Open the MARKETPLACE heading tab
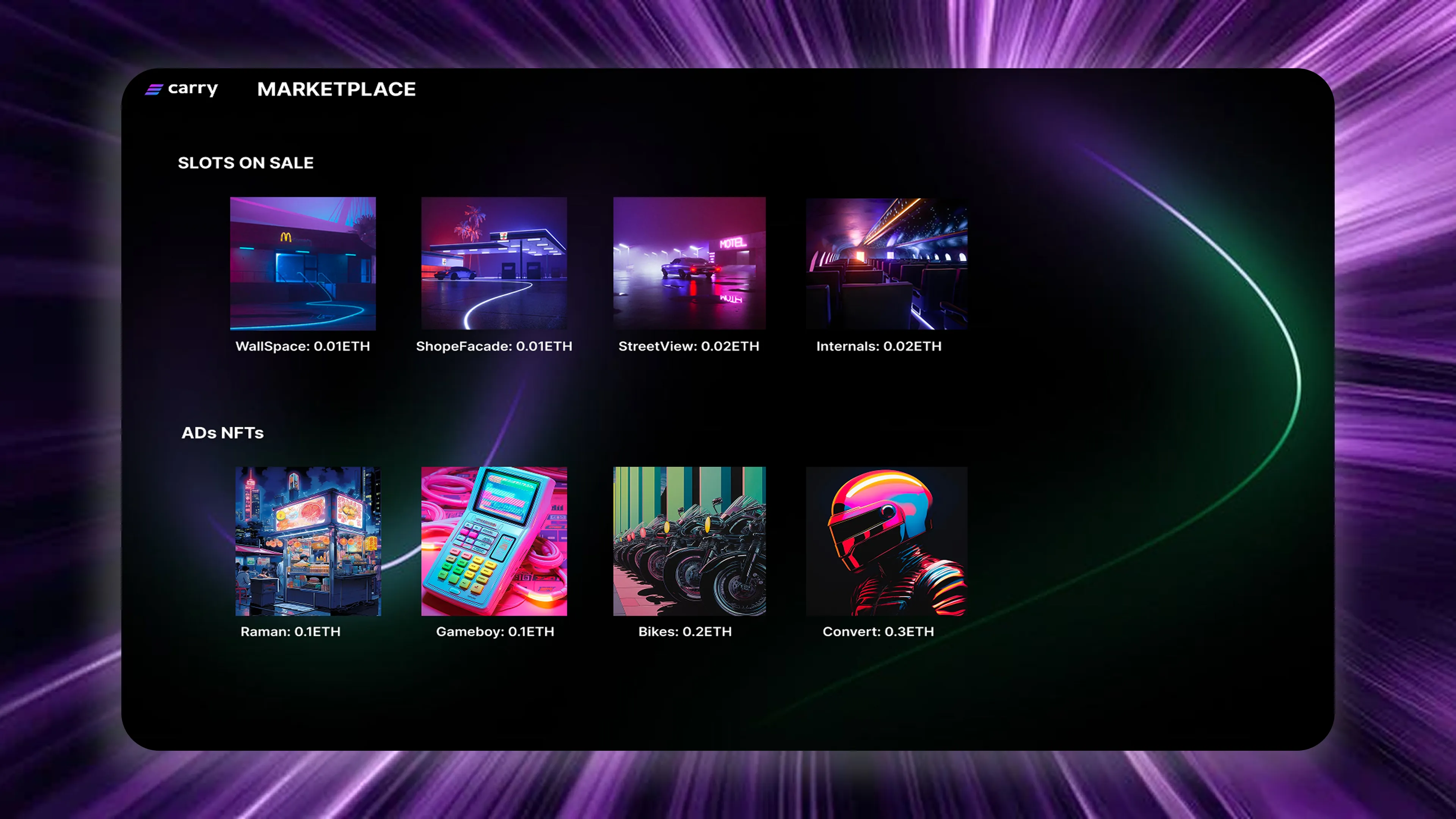The width and height of the screenshot is (1456, 819). (x=336, y=89)
